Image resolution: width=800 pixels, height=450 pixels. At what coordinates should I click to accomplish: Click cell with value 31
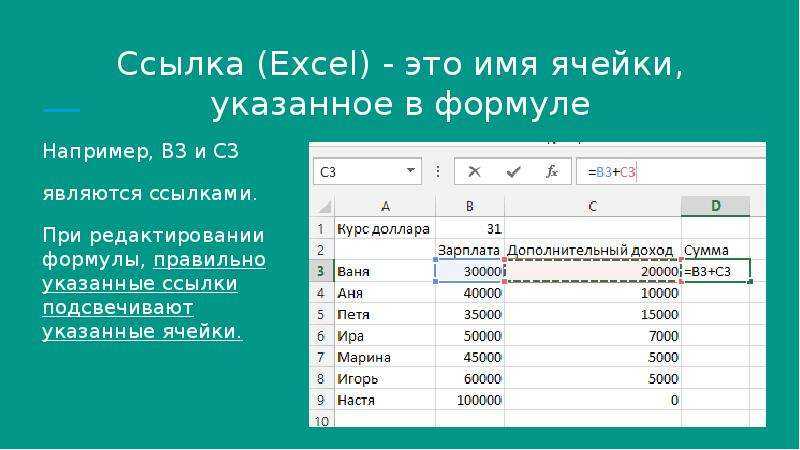470,229
